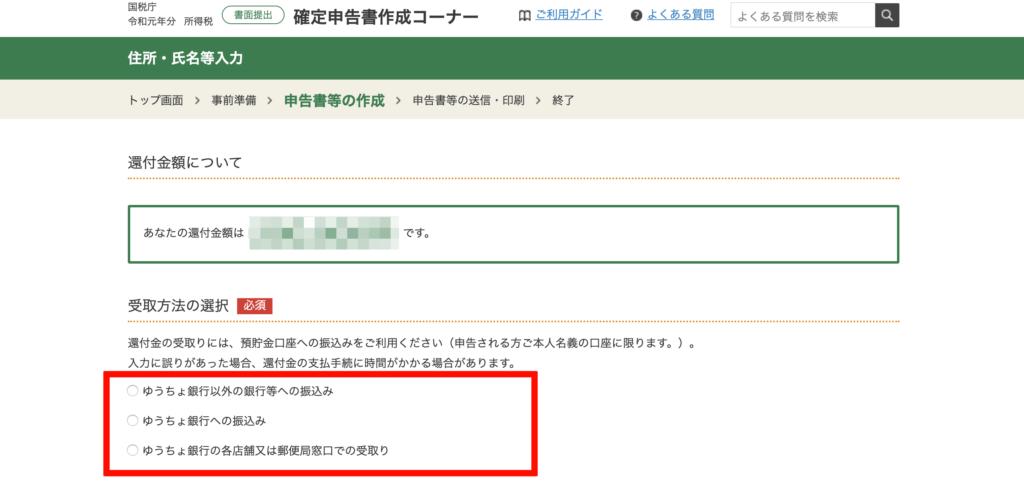Choose the ゆうちょ銀行への振込み radio option
The width and height of the screenshot is (1024, 483).
pyautogui.click(x=133, y=420)
